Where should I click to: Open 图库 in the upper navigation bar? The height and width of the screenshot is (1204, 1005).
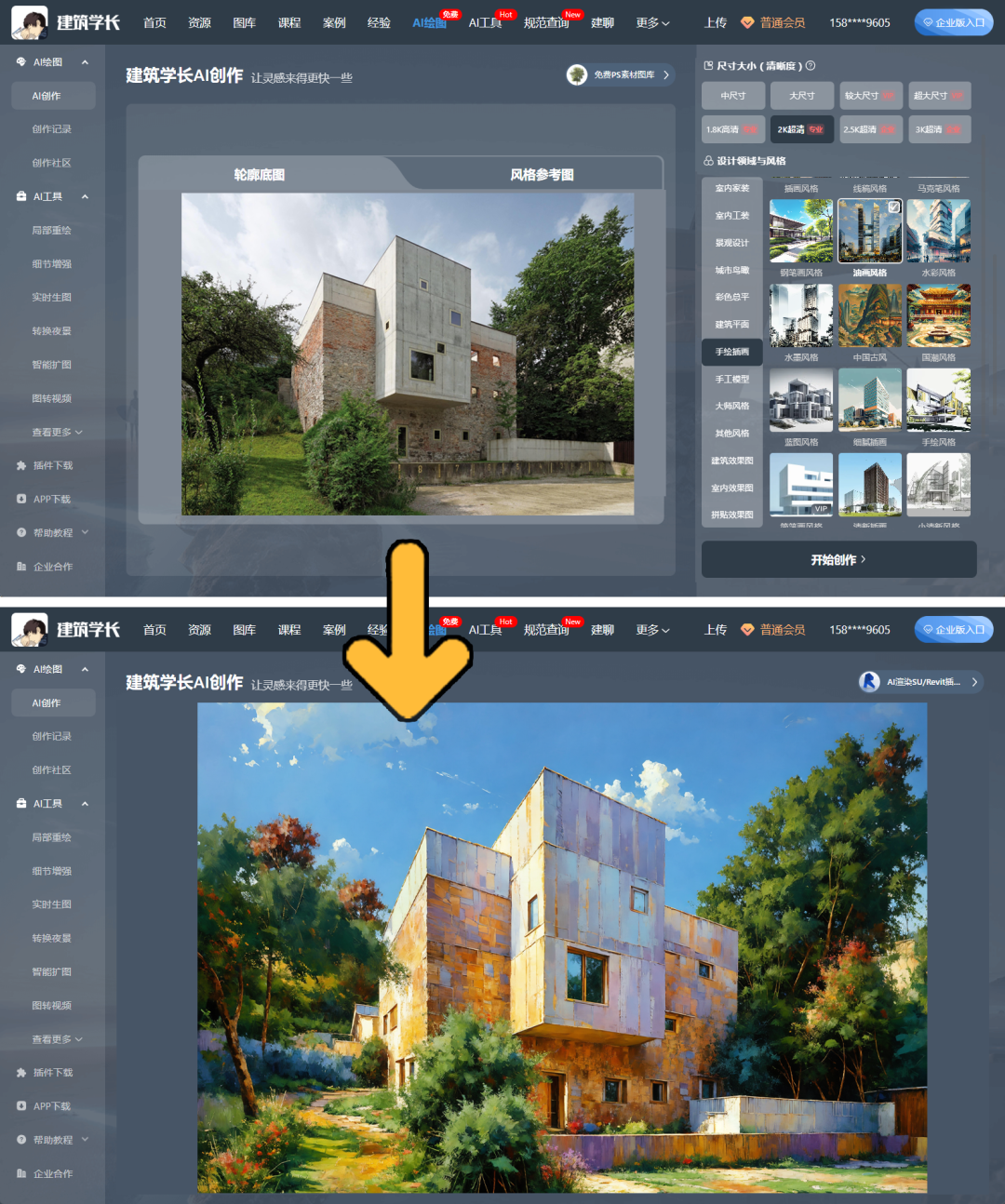244,22
